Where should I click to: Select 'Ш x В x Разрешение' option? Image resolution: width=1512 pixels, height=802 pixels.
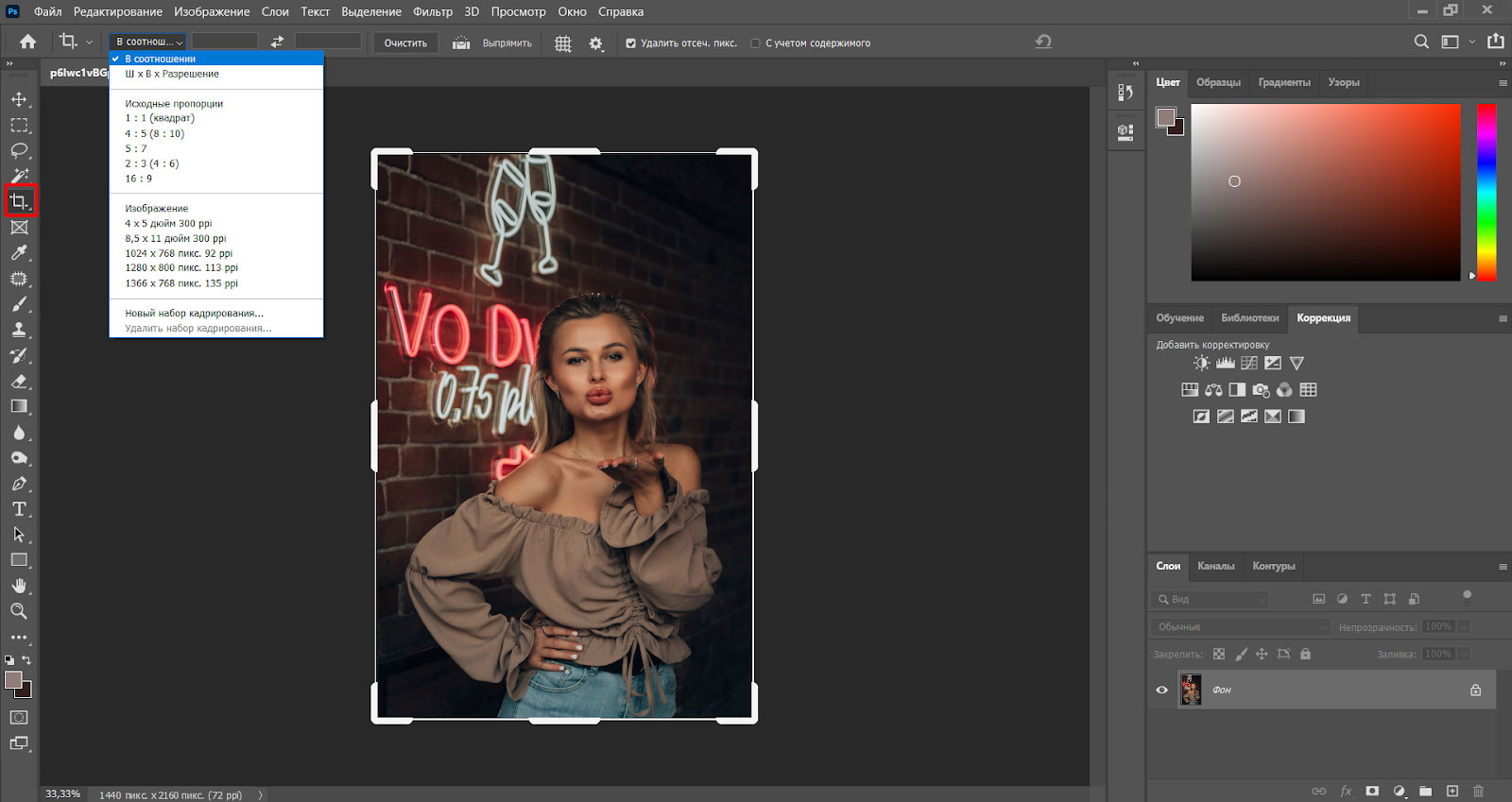click(172, 74)
